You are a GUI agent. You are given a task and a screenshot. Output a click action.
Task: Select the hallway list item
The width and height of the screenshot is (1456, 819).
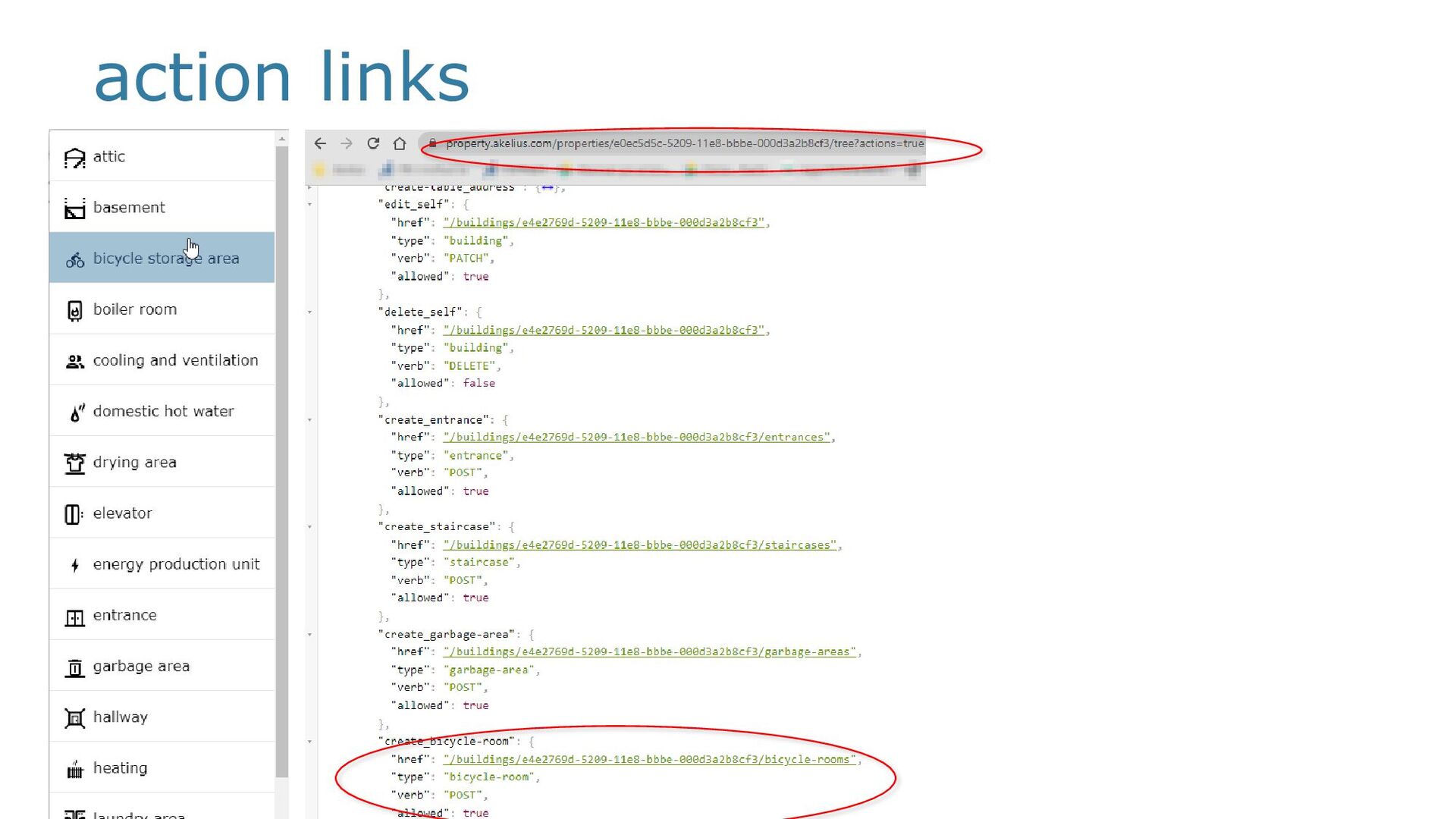coord(121,717)
